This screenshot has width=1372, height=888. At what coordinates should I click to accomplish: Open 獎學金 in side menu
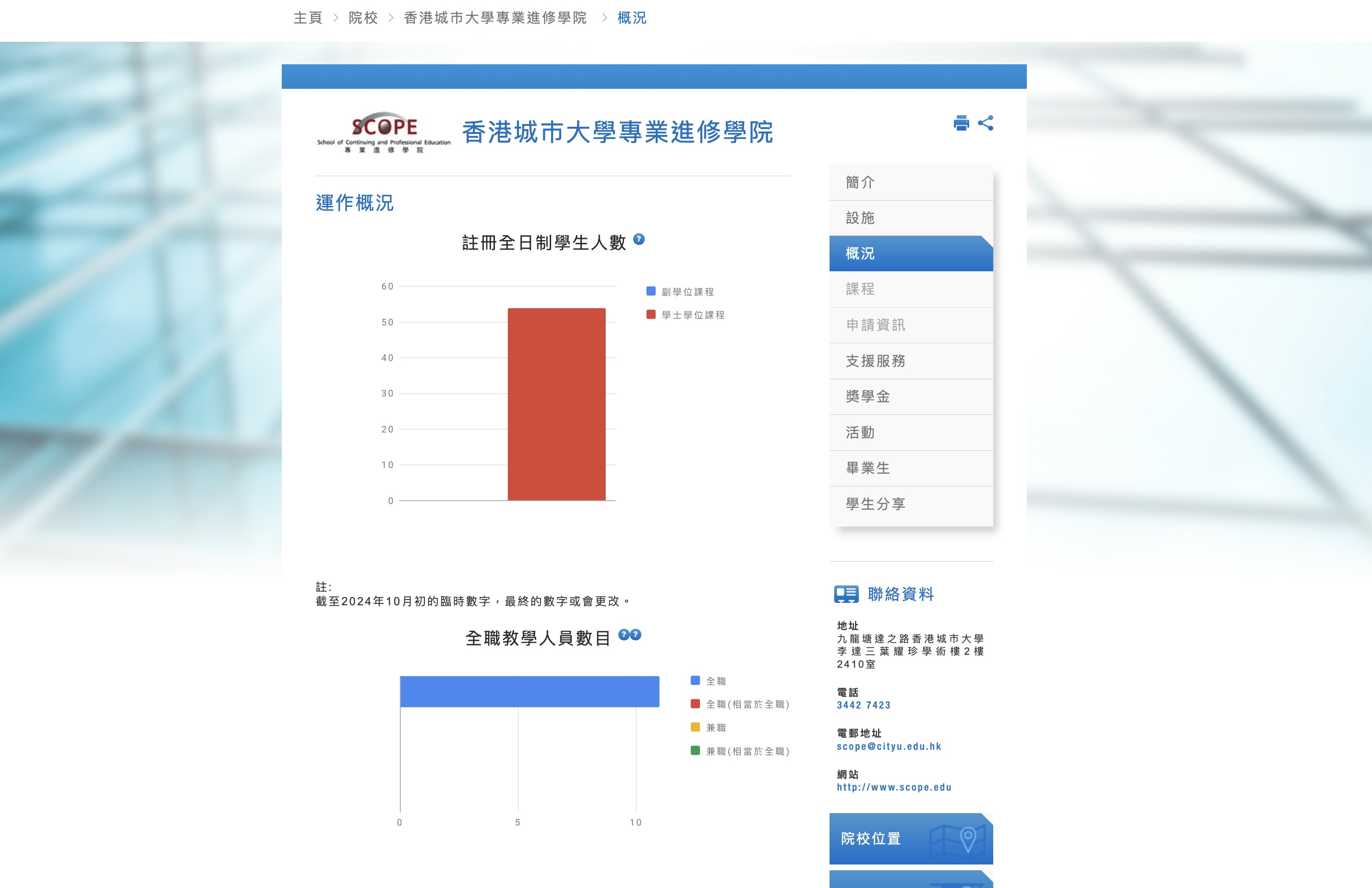911,396
